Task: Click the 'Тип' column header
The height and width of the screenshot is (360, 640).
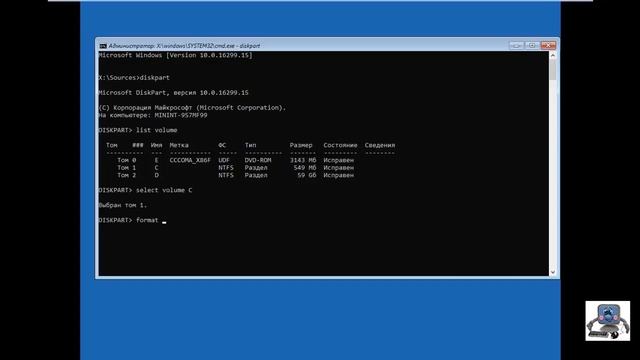Action: click(250, 145)
